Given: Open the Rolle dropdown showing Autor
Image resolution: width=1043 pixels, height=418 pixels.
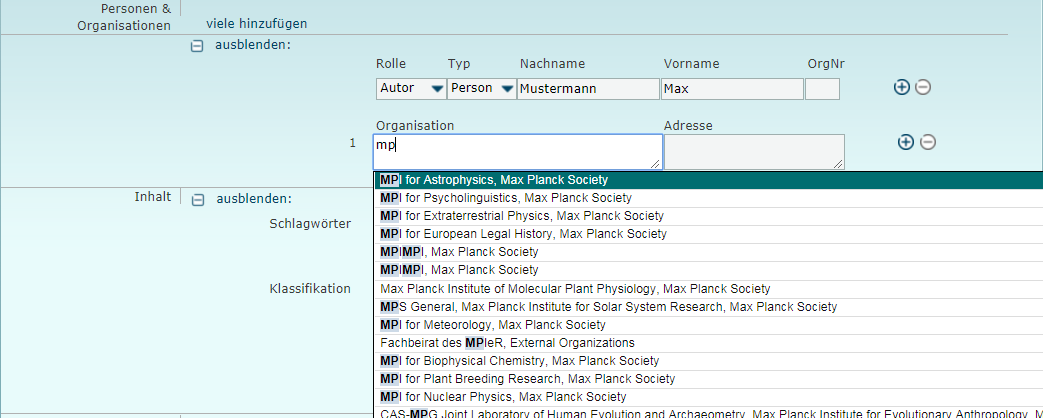Looking at the screenshot, I should coord(411,88).
